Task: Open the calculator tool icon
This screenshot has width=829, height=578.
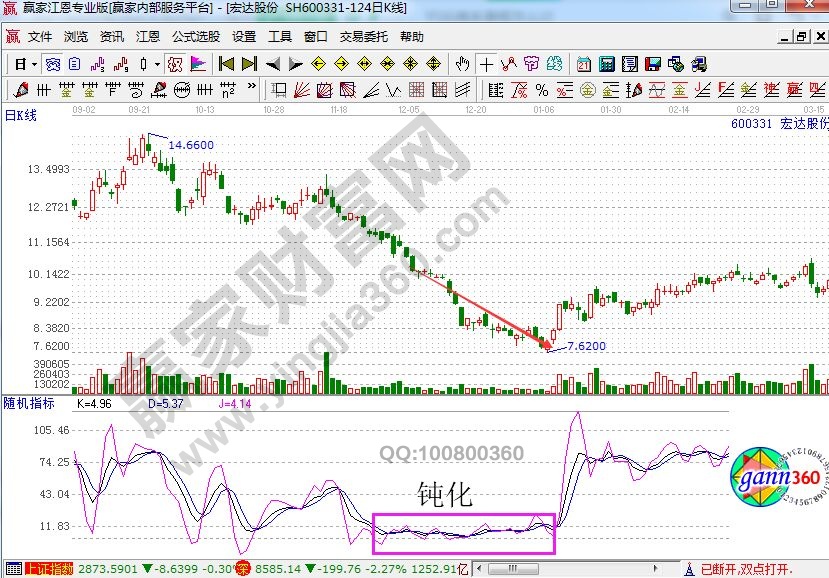Action: (606, 64)
